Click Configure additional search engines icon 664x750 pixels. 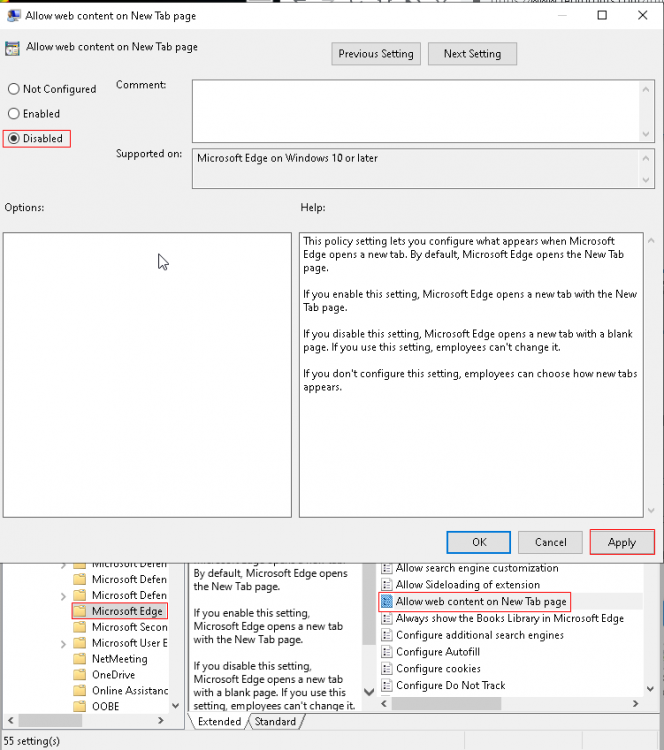[387, 635]
